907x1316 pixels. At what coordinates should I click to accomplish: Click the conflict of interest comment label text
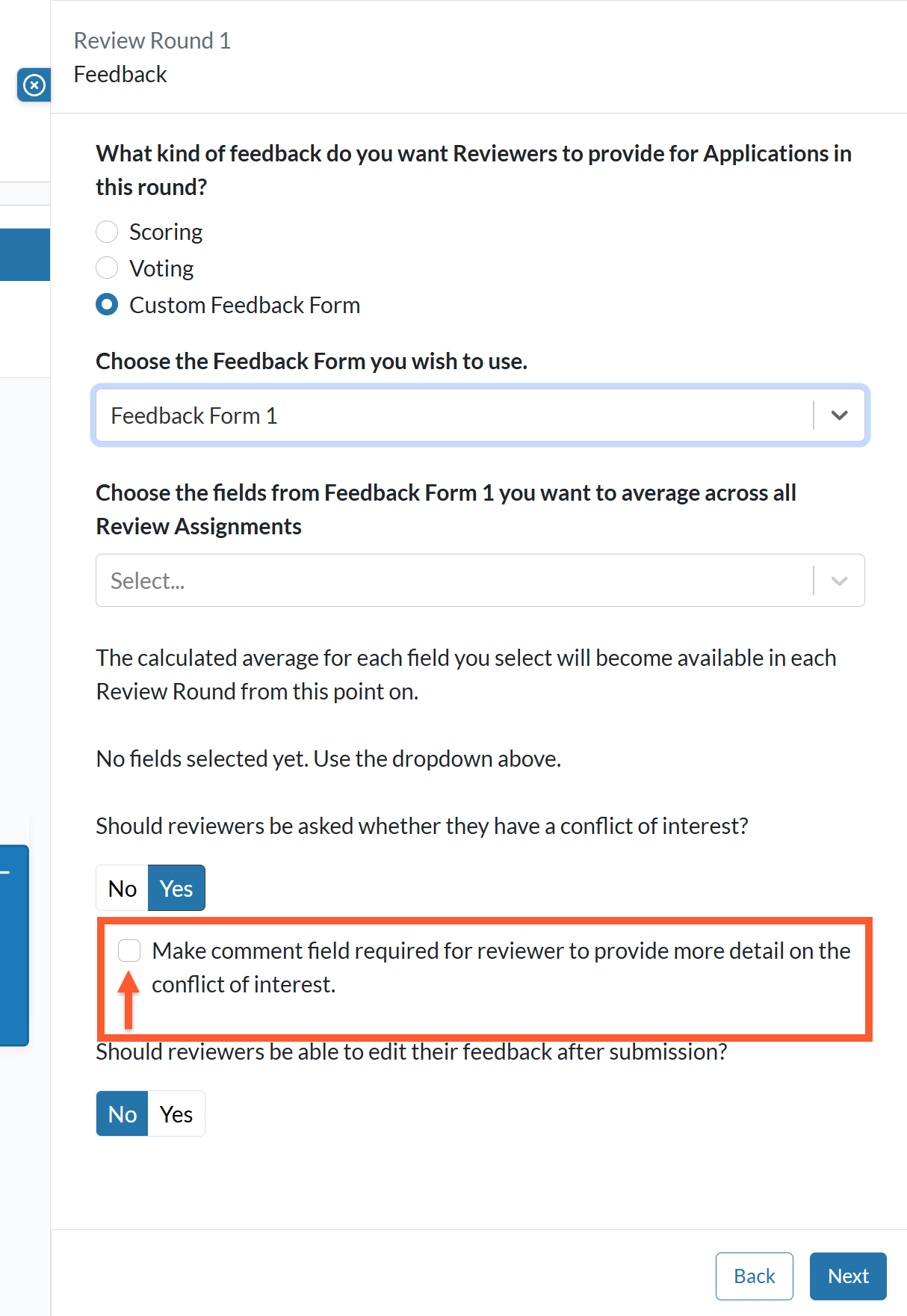501,968
